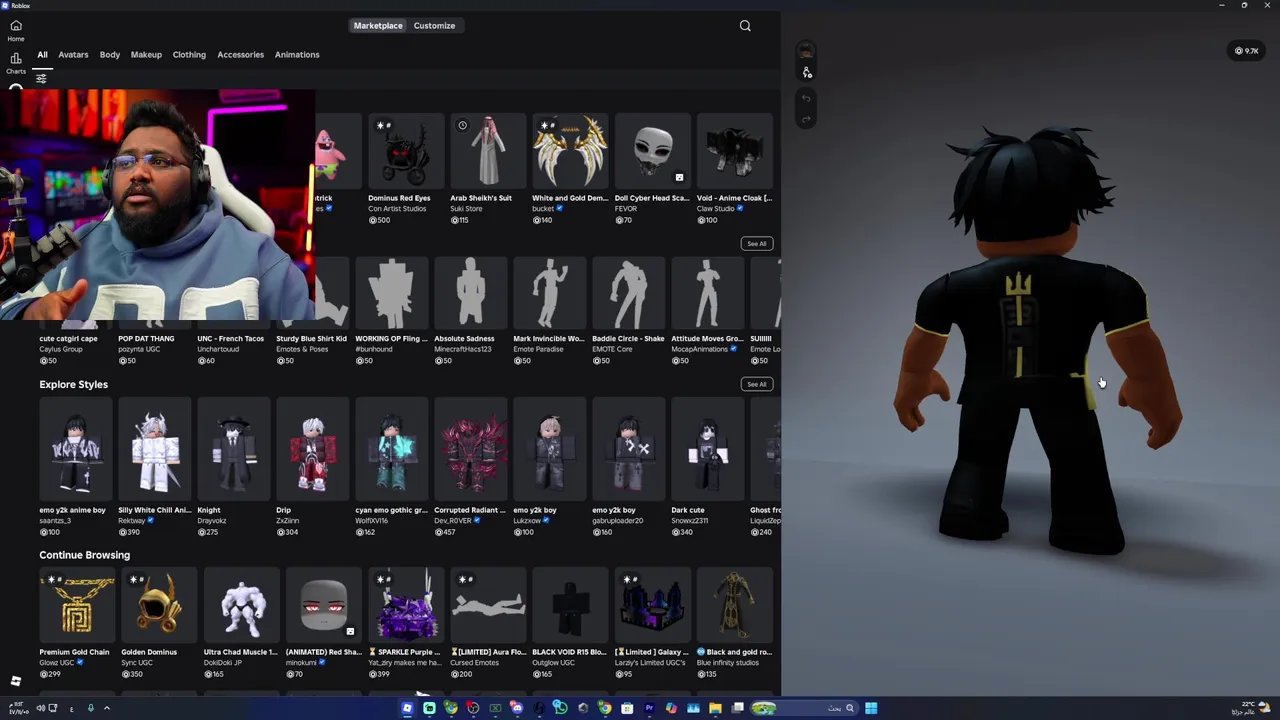Click the search magnifier icon

tap(745, 26)
